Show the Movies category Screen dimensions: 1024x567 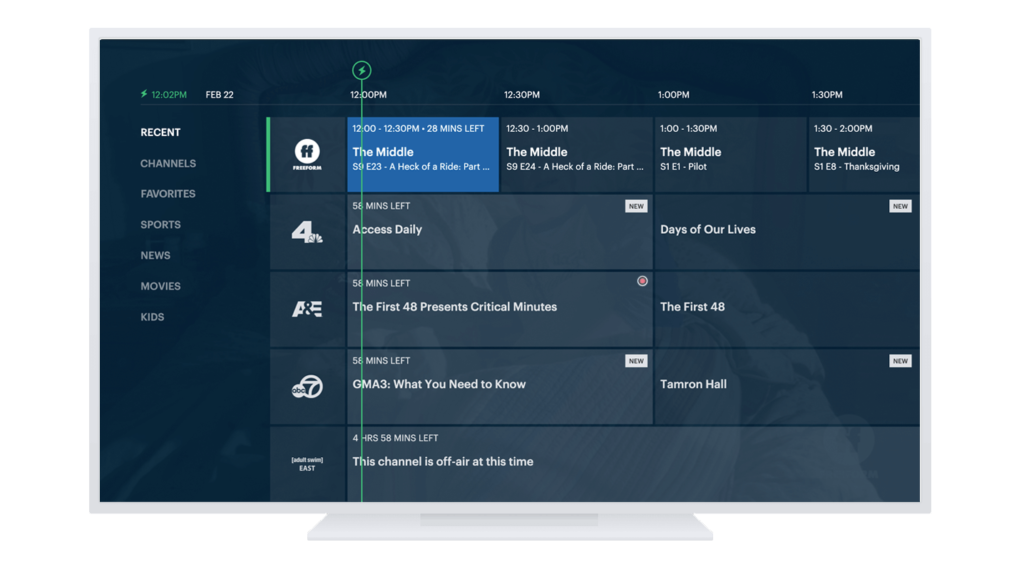click(x=160, y=287)
